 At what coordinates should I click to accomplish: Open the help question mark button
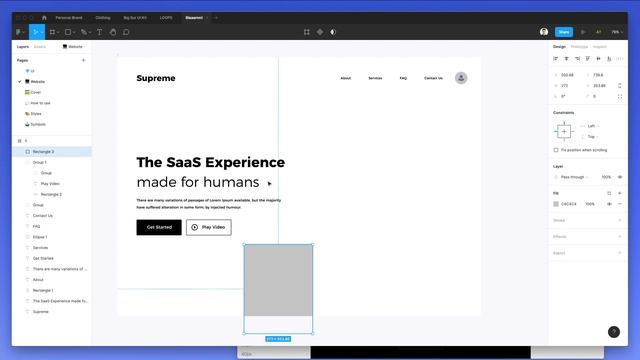pos(613,332)
